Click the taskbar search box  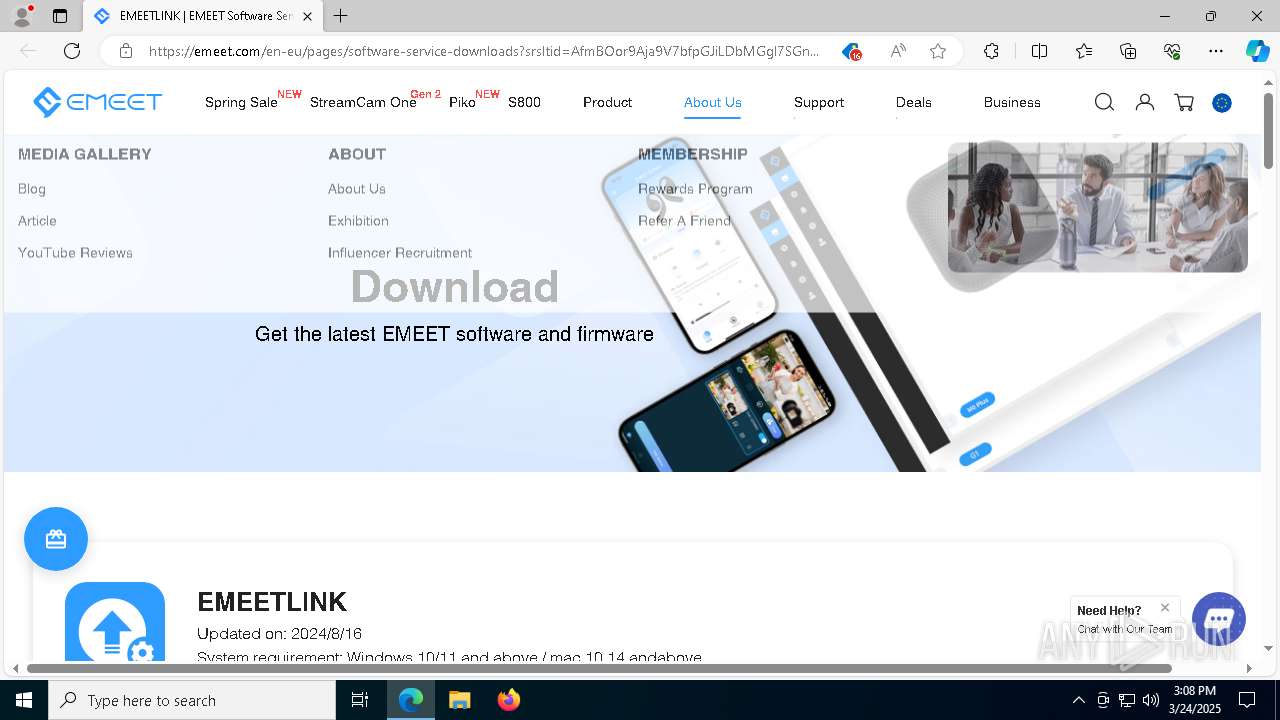tap(192, 700)
